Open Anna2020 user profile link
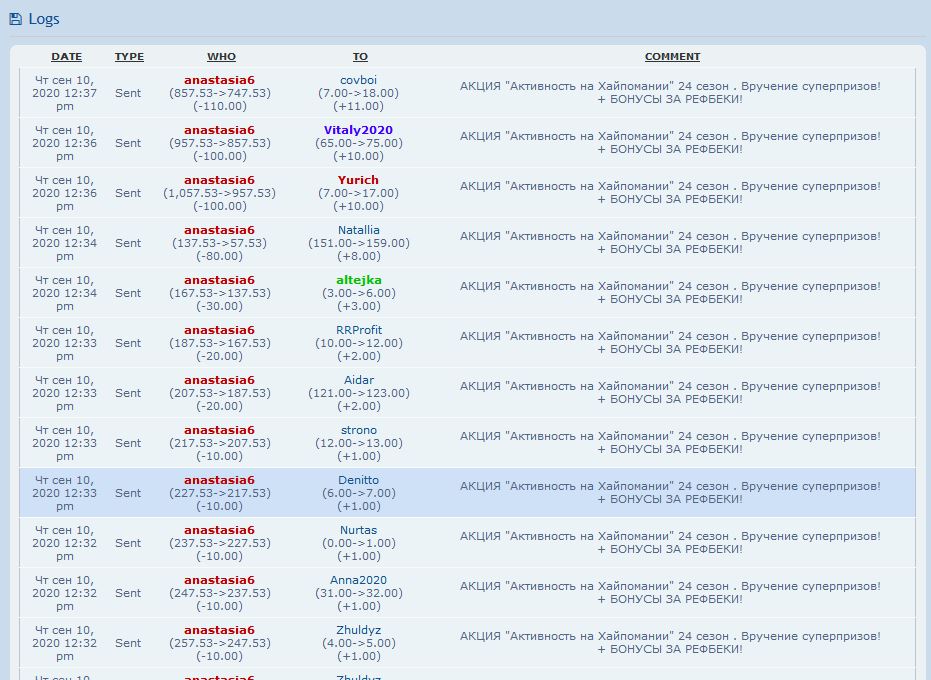Viewport: 931px width, 680px height. click(x=358, y=580)
